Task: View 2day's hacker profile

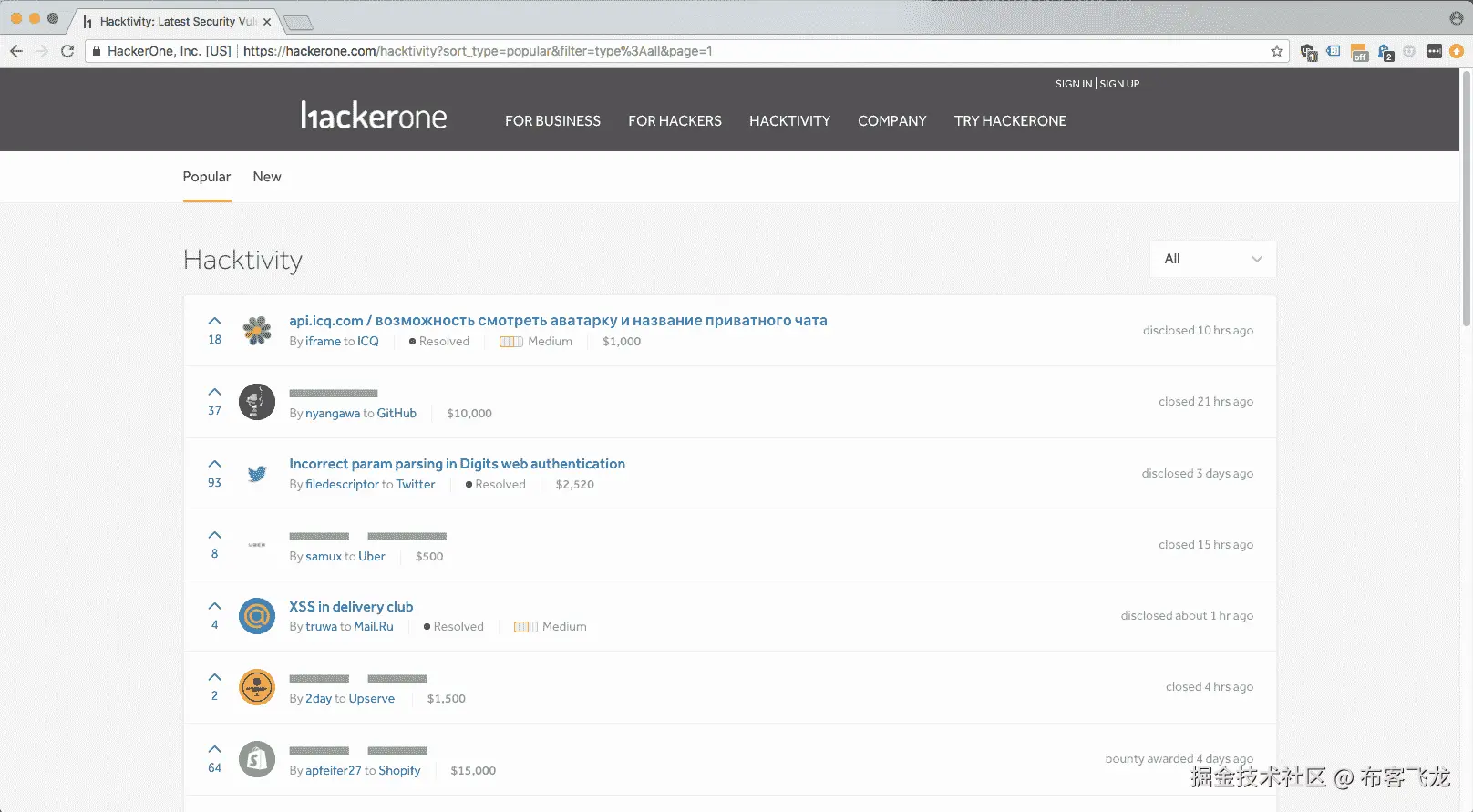Action: point(318,699)
